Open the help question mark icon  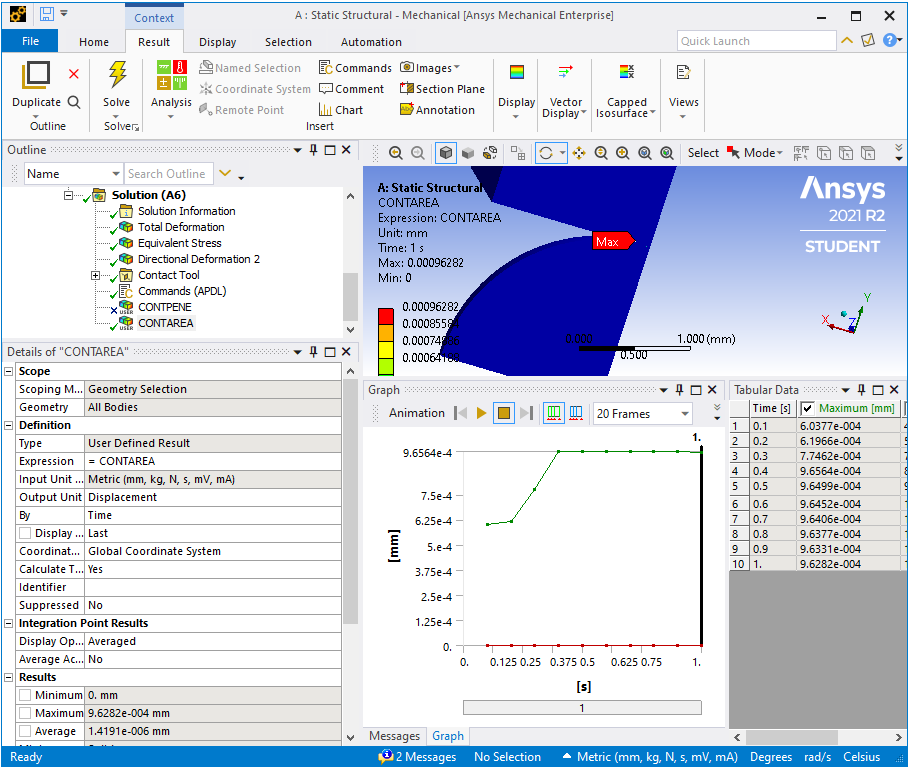point(889,40)
